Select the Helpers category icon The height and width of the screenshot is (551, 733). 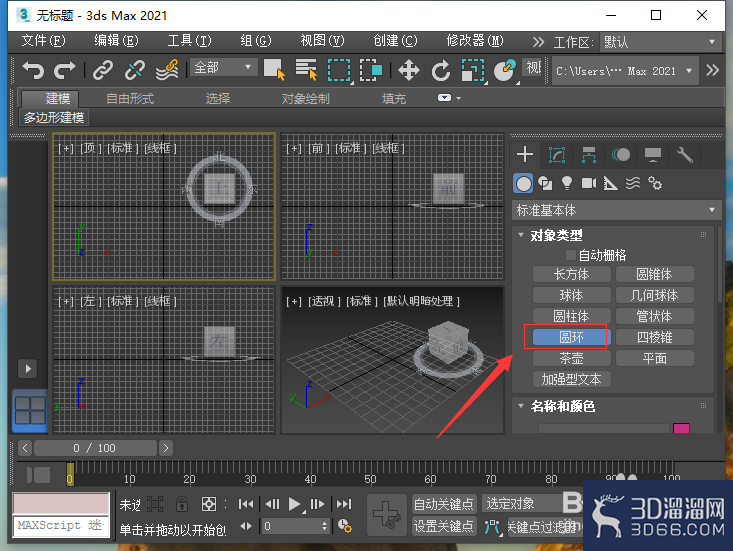[x=611, y=184]
